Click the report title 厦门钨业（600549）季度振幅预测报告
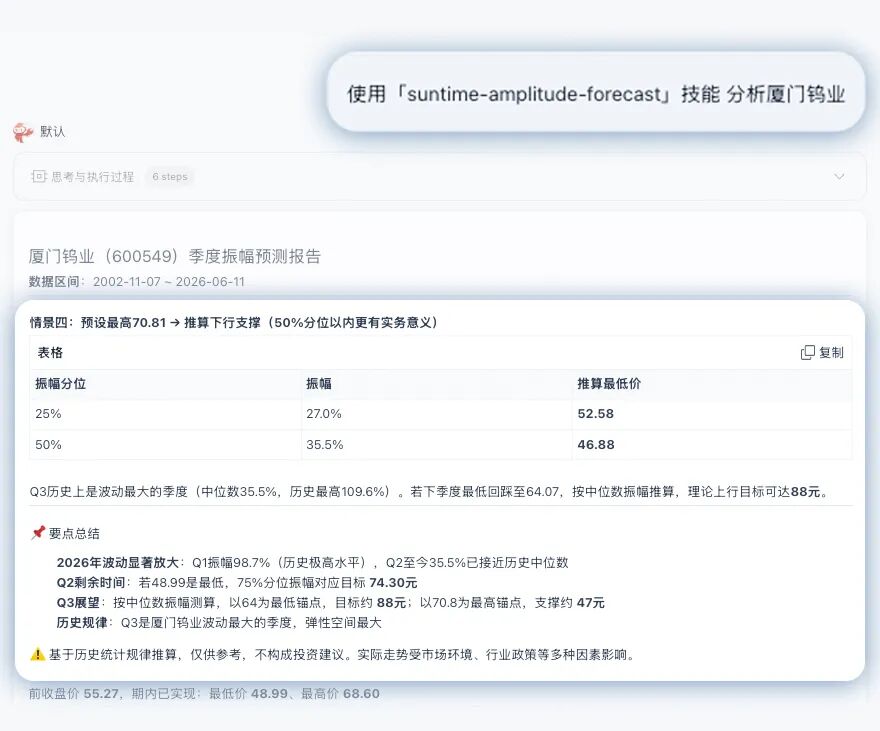Screen dimensions: 880x731 pyautogui.click(x=175, y=256)
